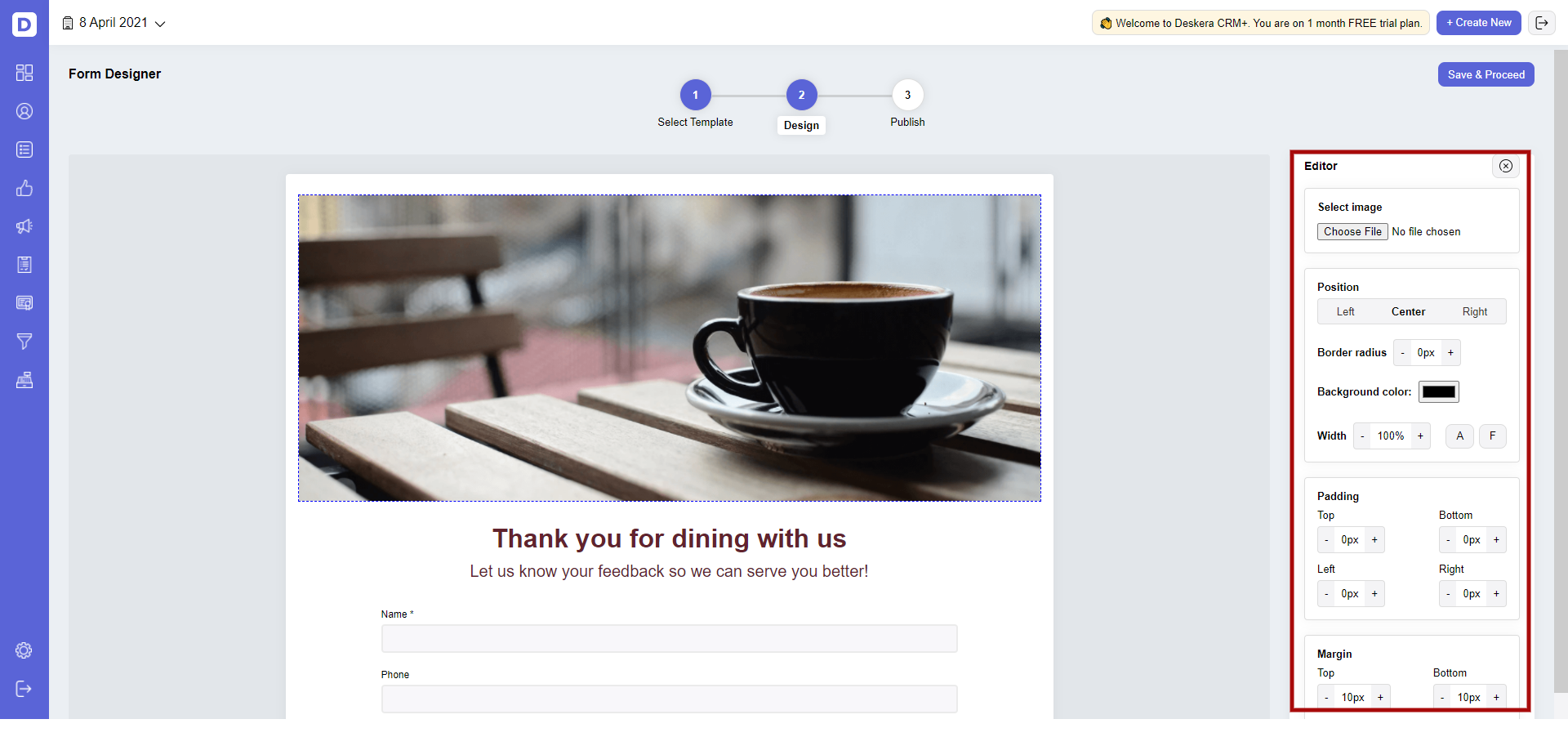Decrease padding Top
Image resolution: width=1568 pixels, height=746 pixels.
[1326, 540]
